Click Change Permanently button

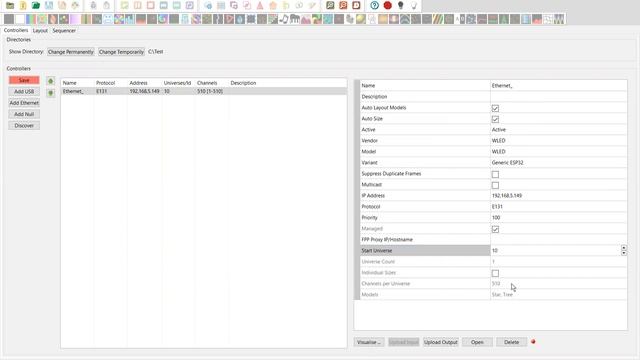pyautogui.click(x=71, y=52)
